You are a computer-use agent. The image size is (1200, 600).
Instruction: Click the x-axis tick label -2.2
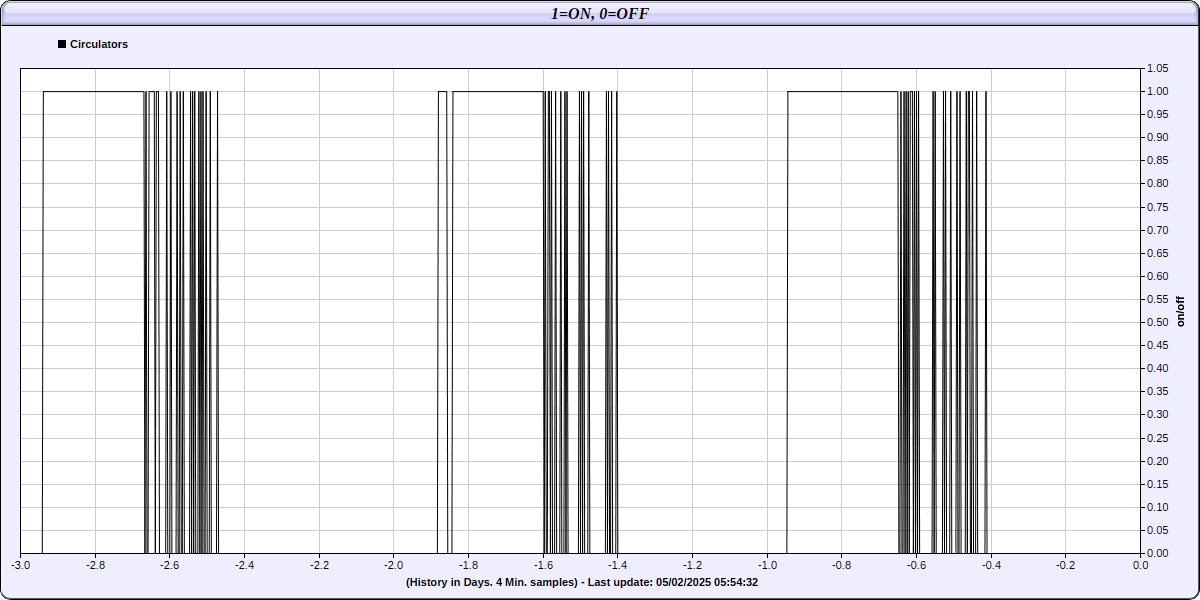(x=319, y=565)
